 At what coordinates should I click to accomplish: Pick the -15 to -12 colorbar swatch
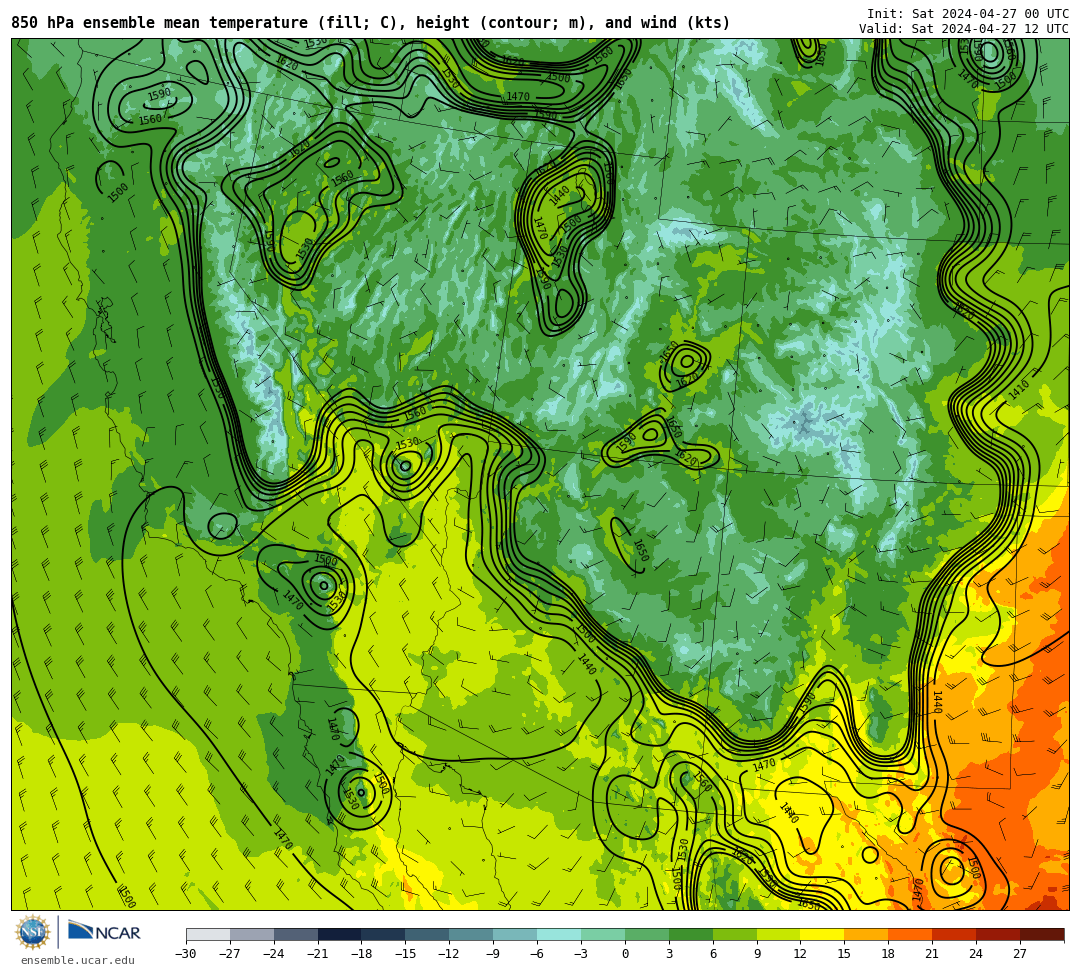428,934
